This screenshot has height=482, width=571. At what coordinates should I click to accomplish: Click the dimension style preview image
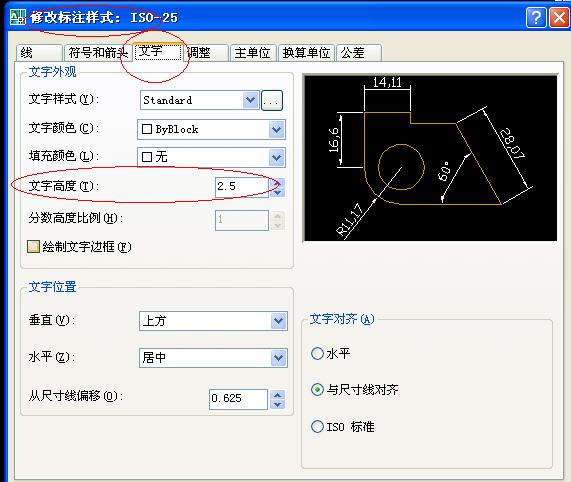pos(430,158)
